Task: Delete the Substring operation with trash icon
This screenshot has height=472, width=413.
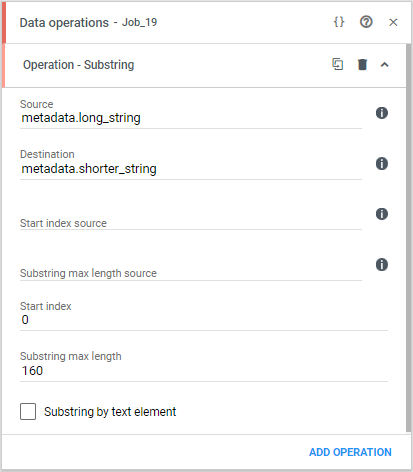Action: pyautogui.click(x=362, y=64)
